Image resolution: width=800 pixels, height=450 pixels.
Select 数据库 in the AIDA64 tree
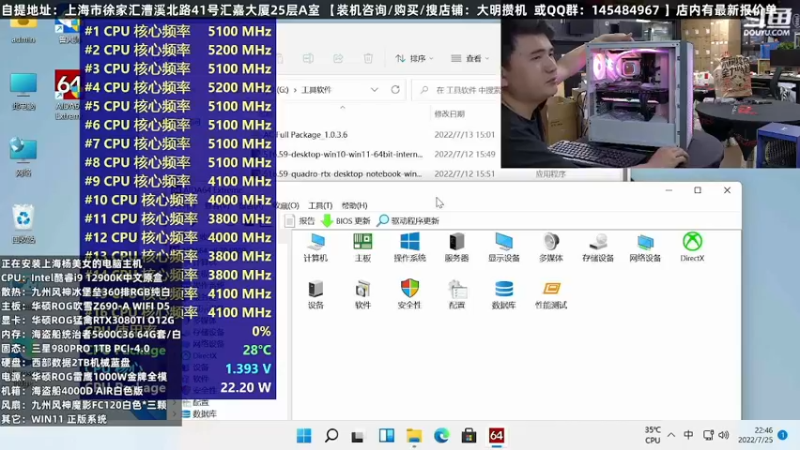pos(199,414)
